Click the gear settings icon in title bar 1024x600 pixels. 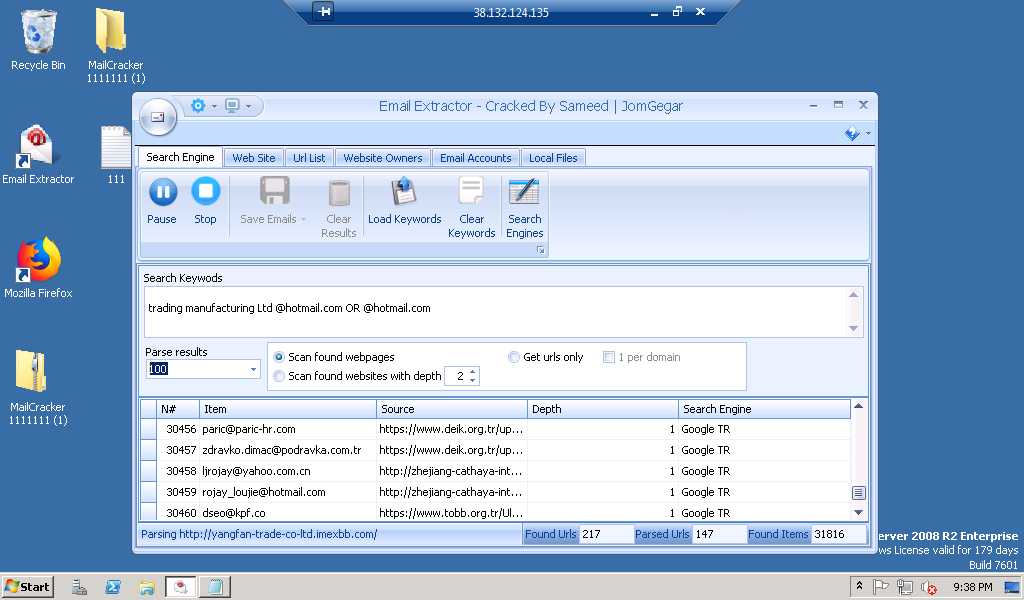click(198, 105)
